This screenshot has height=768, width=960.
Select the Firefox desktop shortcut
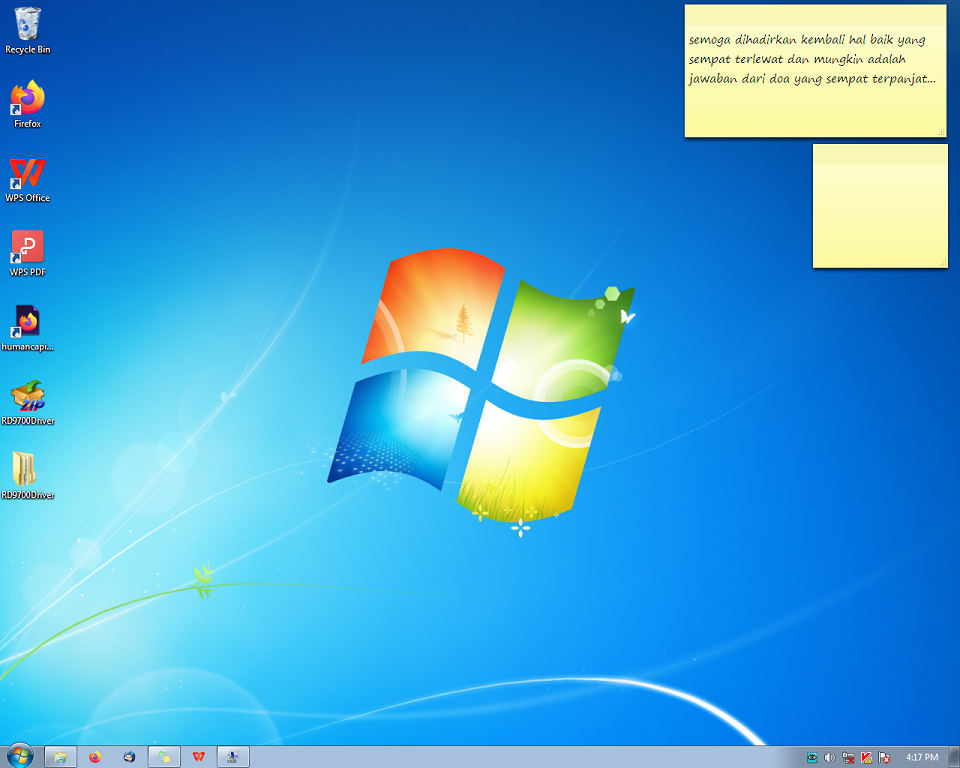[28, 104]
